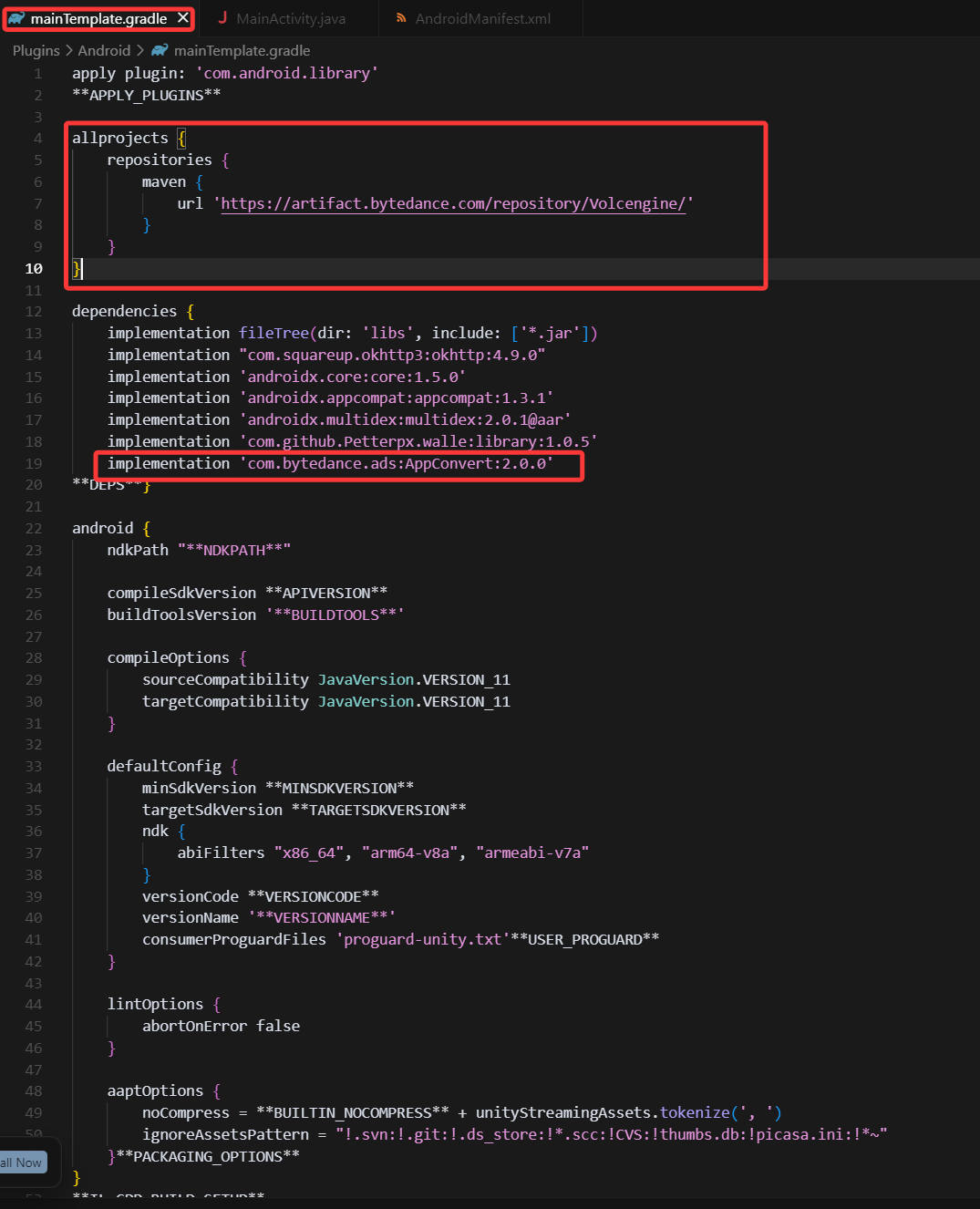Close the mainTemplate.gradle tab
Screen dimensions: 980x1209
click(x=183, y=18)
